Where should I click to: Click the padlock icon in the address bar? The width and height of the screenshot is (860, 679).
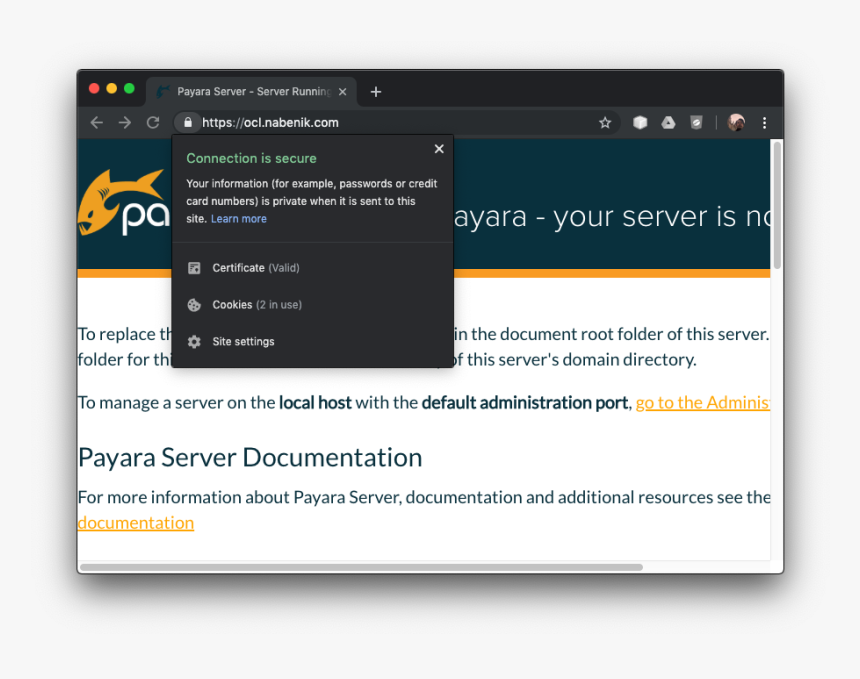[187, 122]
